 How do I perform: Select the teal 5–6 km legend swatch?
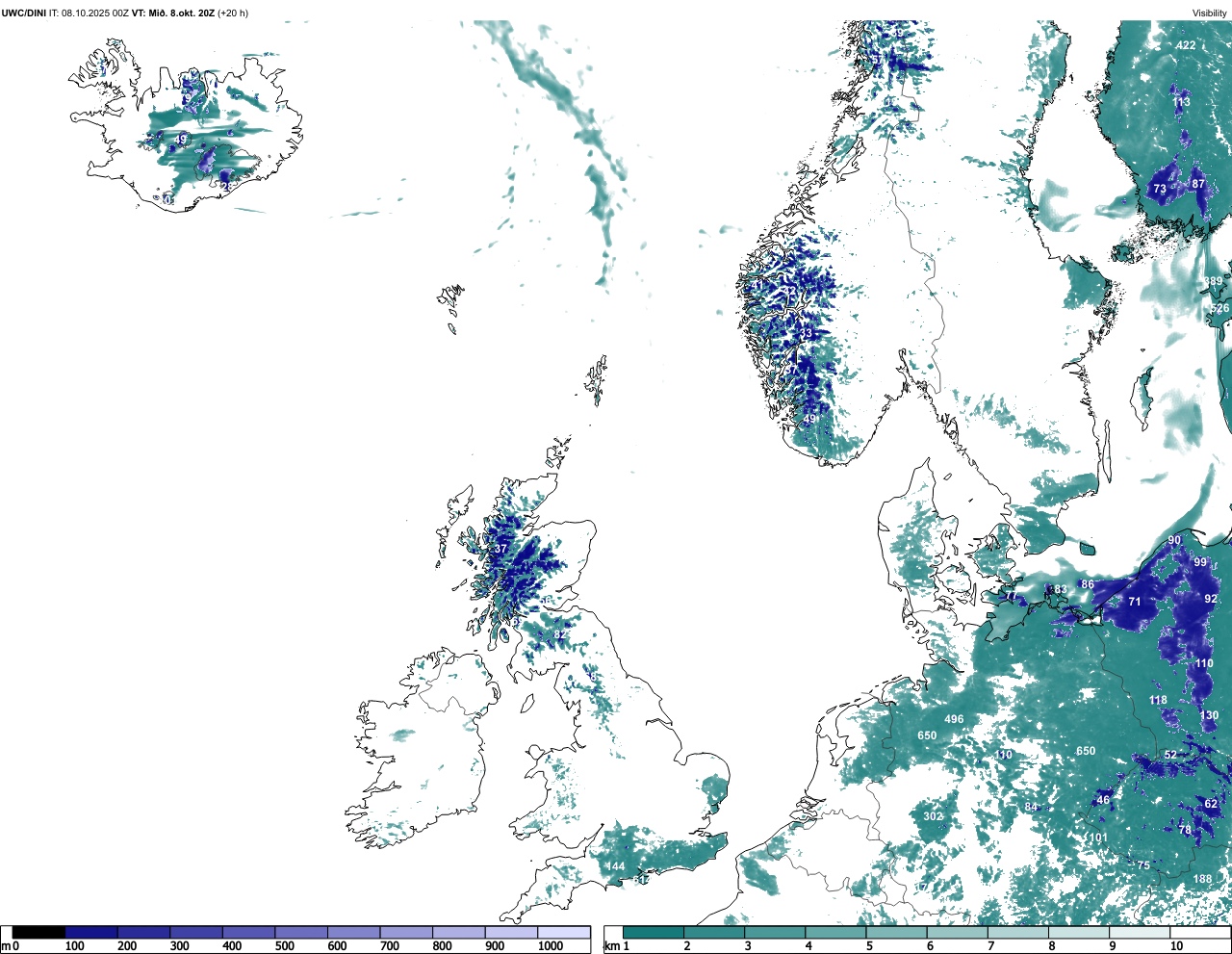[897, 932]
